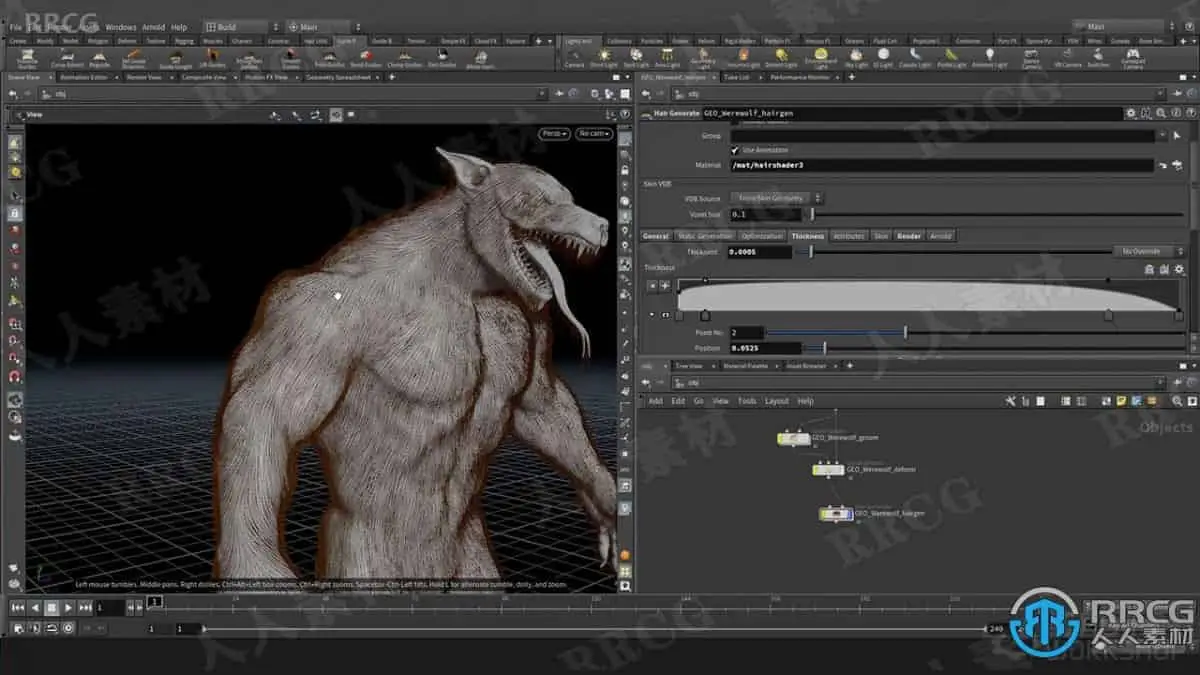The height and width of the screenshot is (675, 1200).
Task: Expand the Persp viewport camera menu
Action: click(554, 133)
